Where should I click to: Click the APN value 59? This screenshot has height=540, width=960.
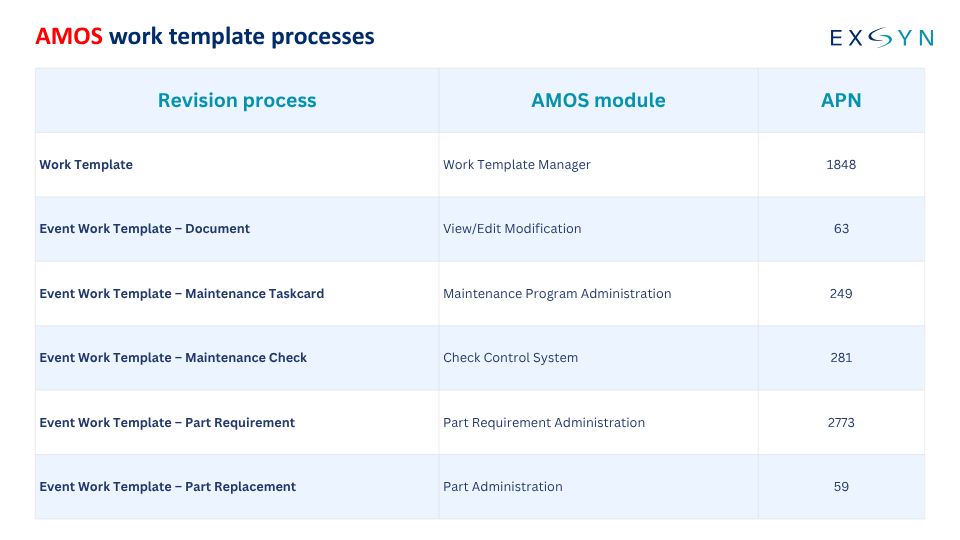coord(841,487)
